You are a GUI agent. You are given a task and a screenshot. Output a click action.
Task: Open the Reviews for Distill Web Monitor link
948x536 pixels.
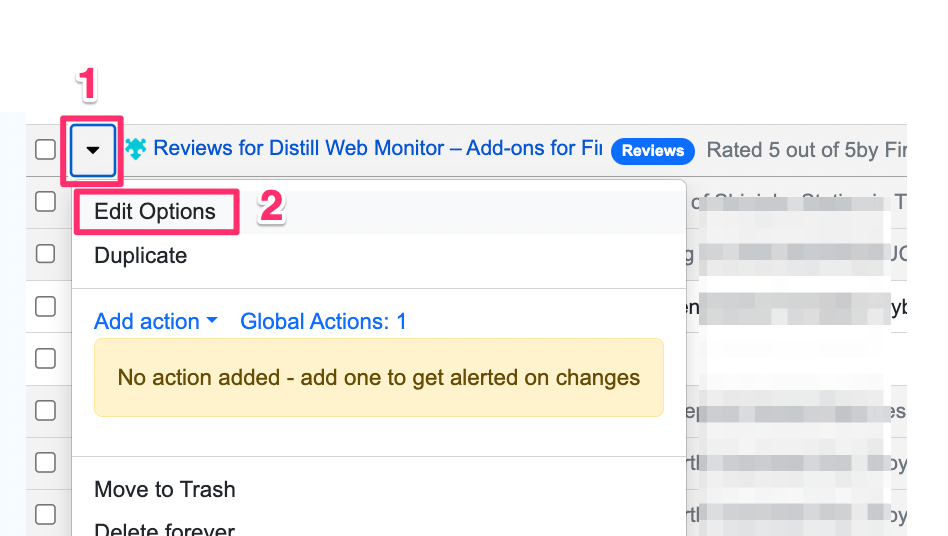click(378, 149)
